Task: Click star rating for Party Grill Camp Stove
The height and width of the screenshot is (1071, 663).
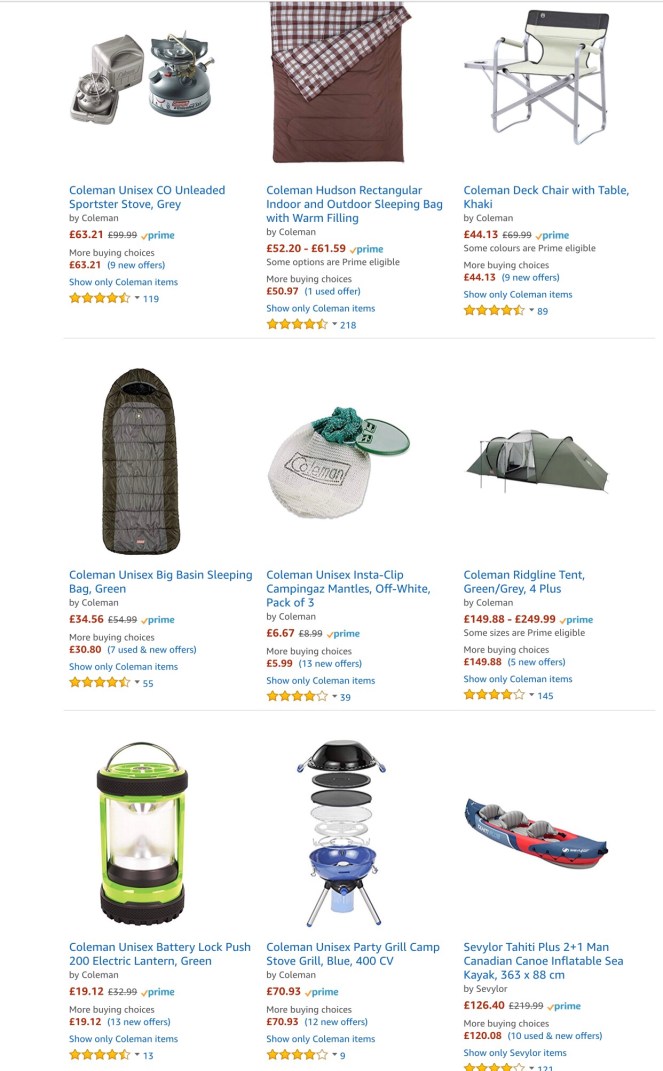Action: [x=296, y=1055]
